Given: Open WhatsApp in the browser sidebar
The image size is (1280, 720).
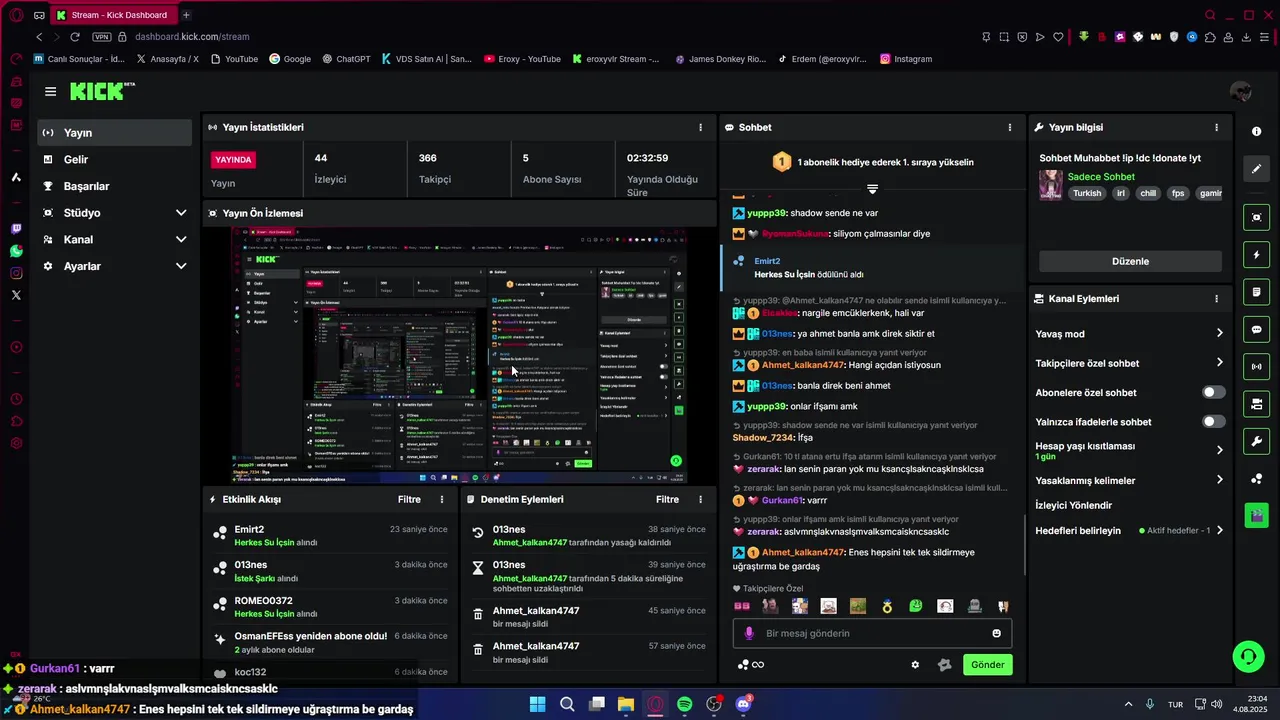Looking at the screenshot, I should [16, 251].
